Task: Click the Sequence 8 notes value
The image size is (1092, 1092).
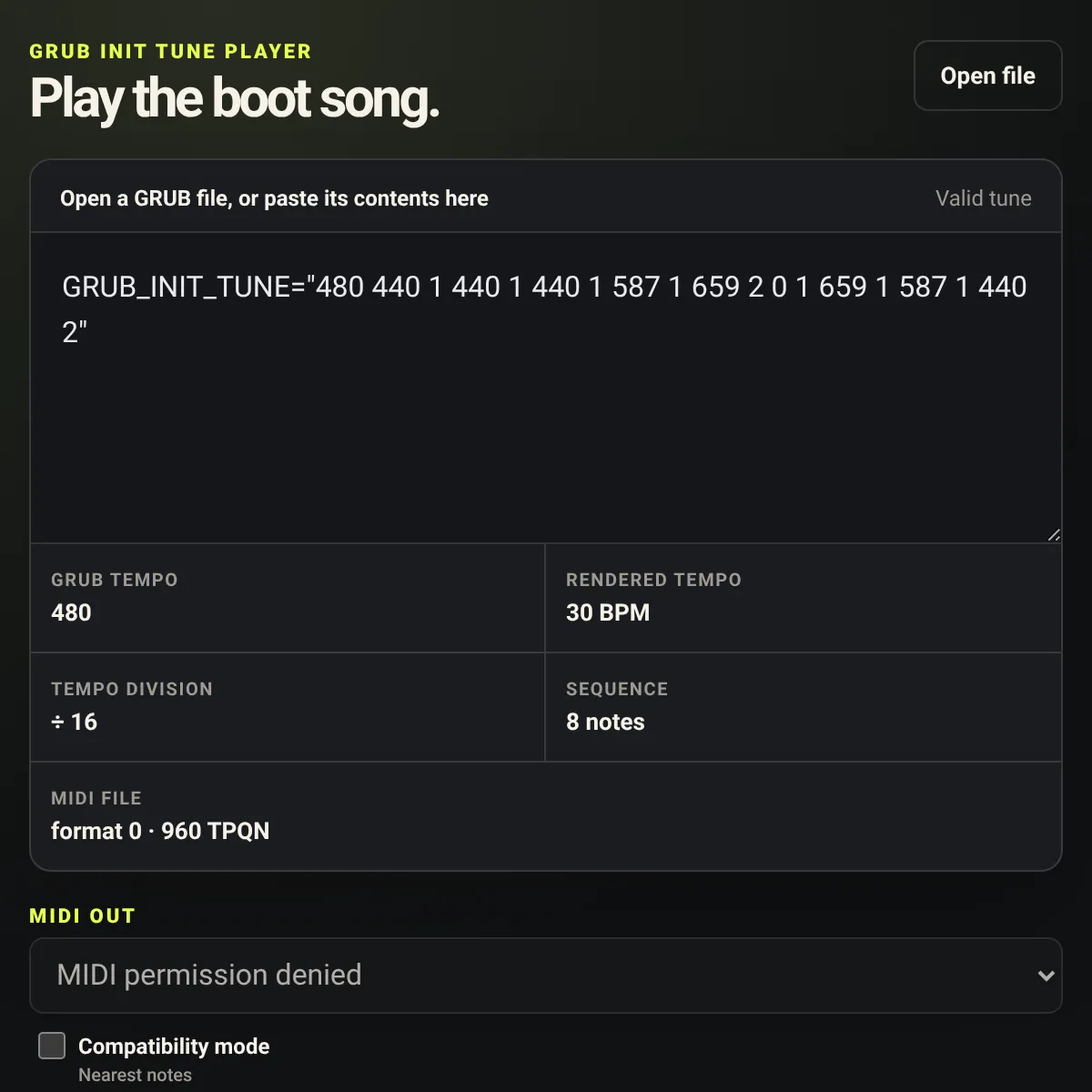Action: click(605, 722)
